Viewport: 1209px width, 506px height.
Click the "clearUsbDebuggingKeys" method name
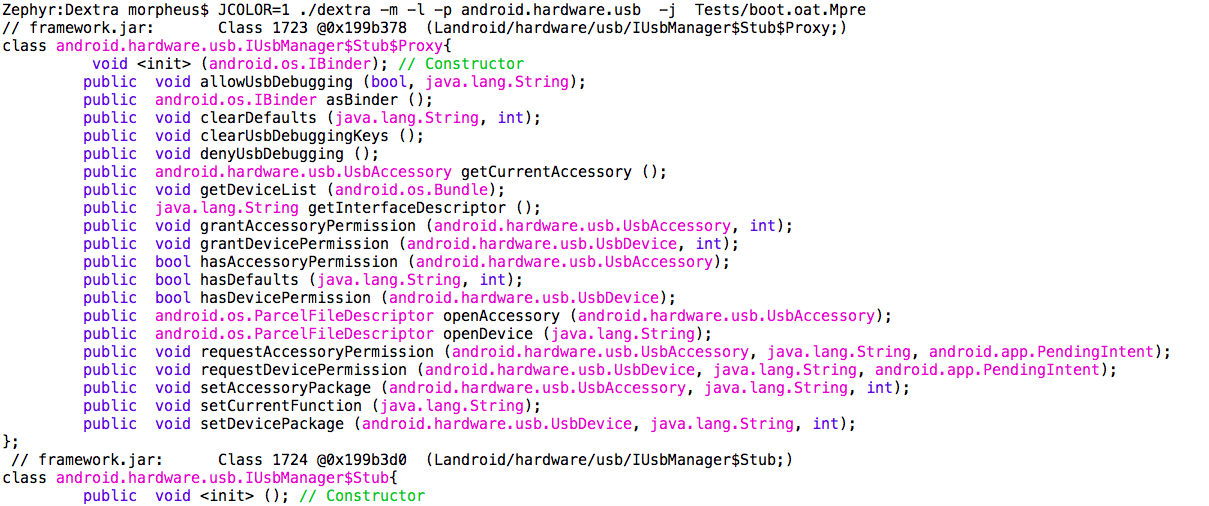[294, 136]
